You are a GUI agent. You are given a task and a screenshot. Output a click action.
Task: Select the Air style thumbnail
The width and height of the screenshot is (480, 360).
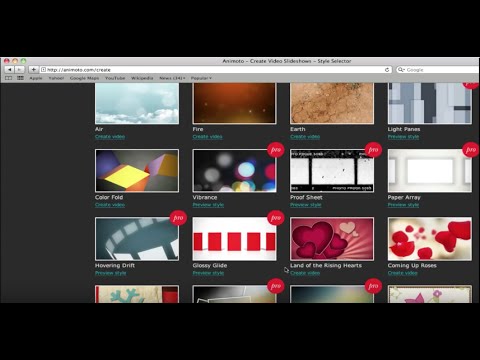(137, 103)
